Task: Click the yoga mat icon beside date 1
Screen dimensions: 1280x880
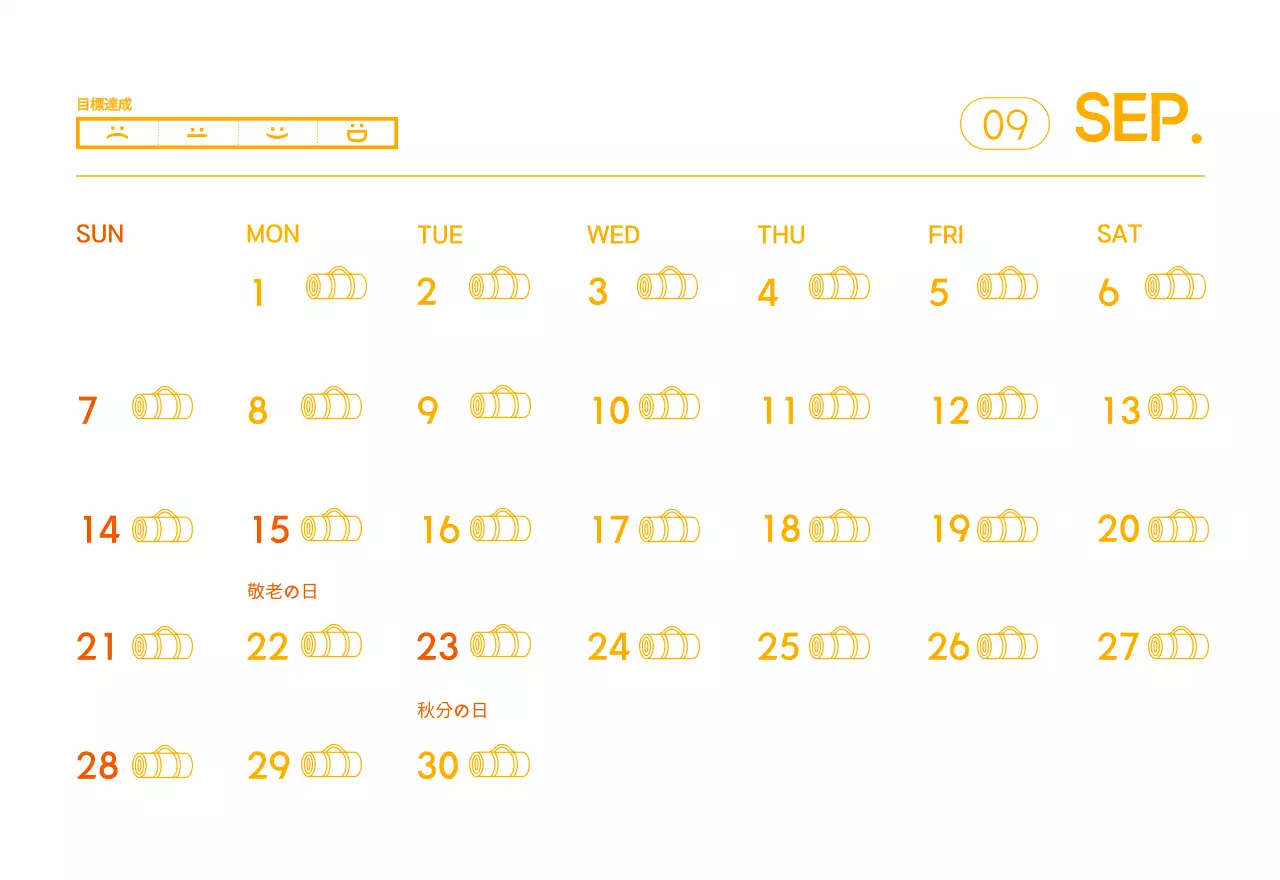Action: click(336, 286)
